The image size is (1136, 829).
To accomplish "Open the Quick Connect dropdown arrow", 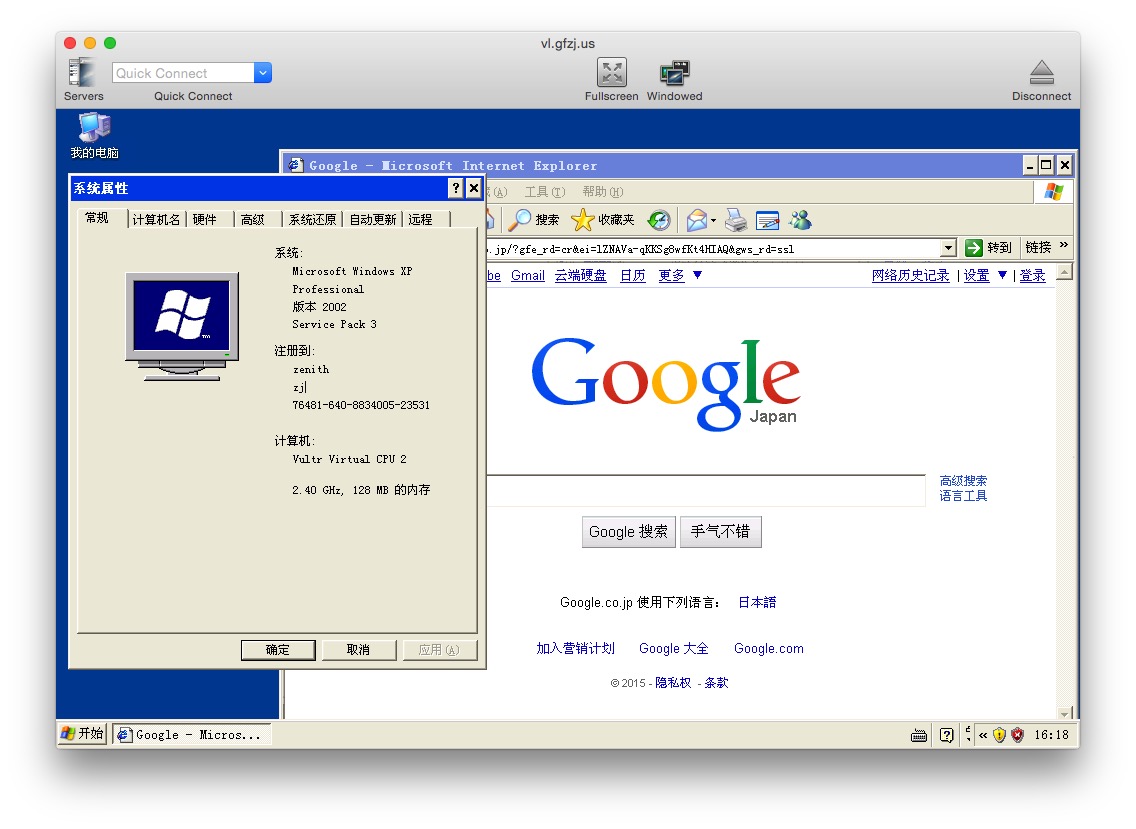I will [x=263, y=72].
